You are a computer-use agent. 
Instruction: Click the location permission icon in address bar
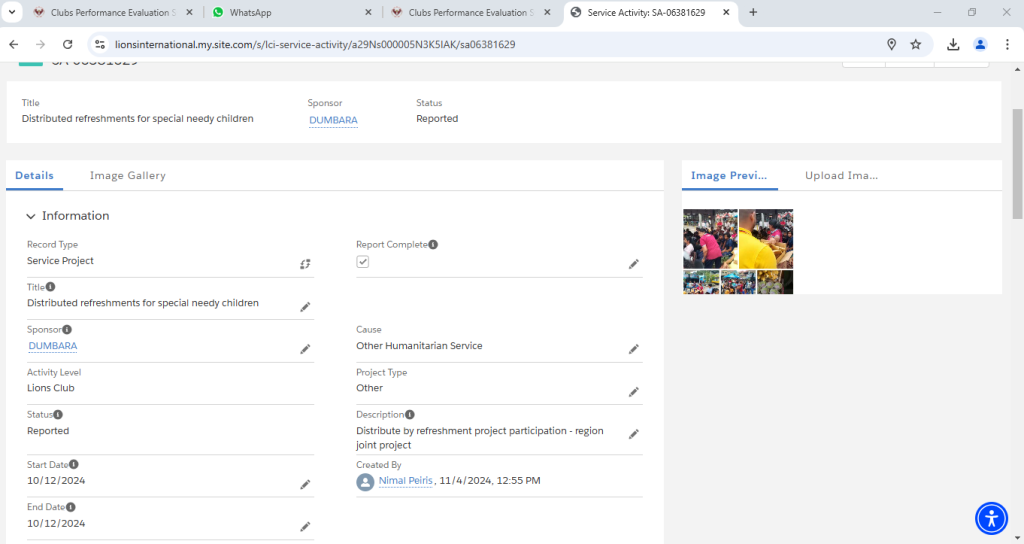pos(891,44)
